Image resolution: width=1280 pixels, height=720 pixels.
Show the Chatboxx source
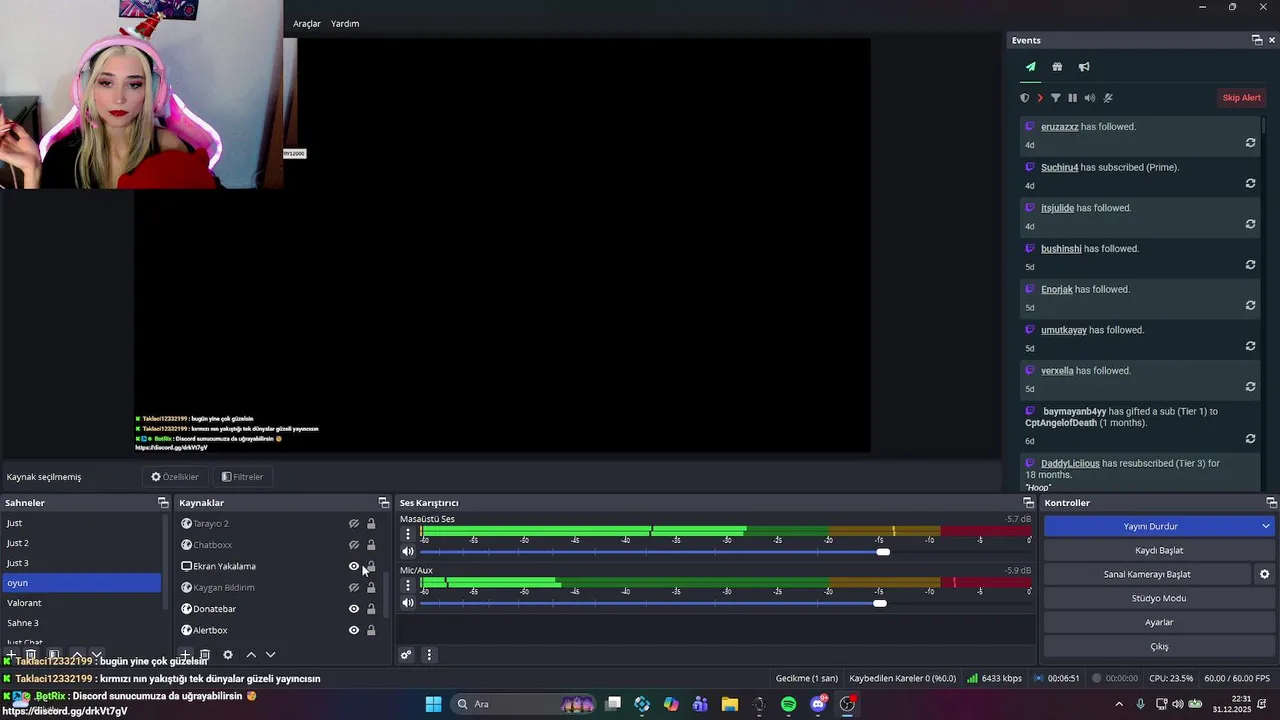click(353, 545)
